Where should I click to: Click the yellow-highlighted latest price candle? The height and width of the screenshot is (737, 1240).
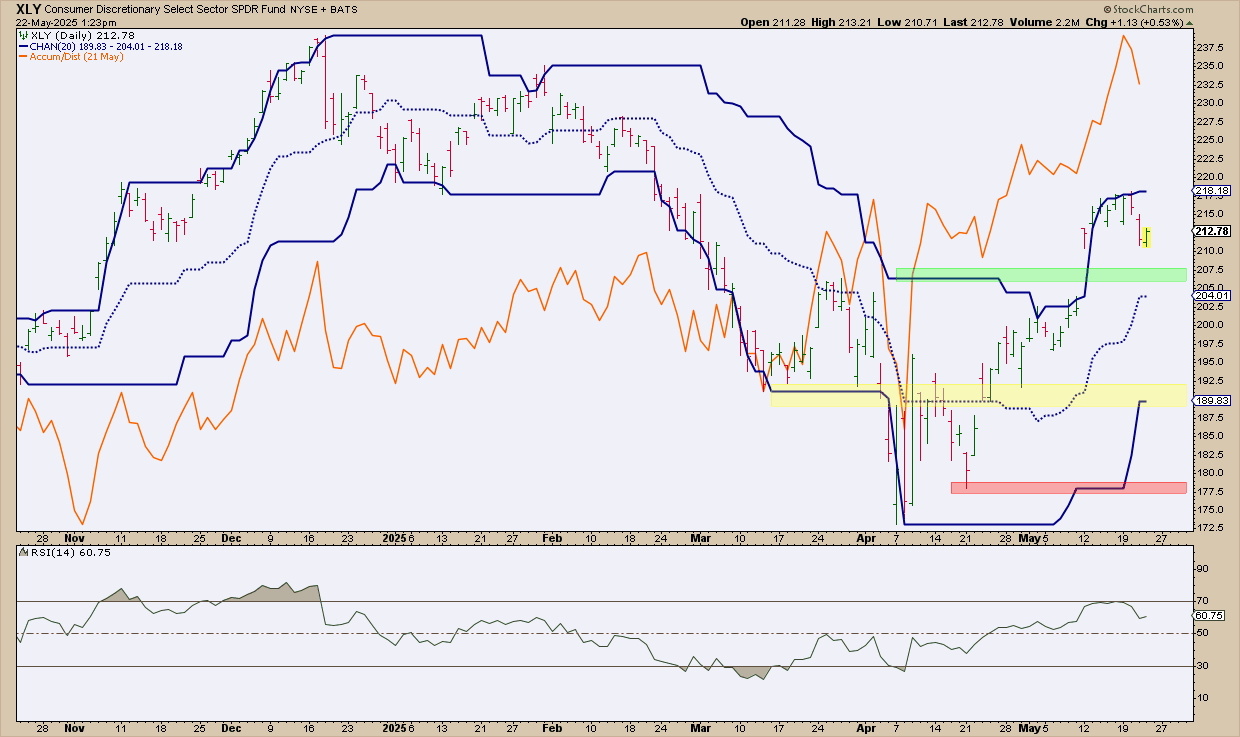(1147, 236)
